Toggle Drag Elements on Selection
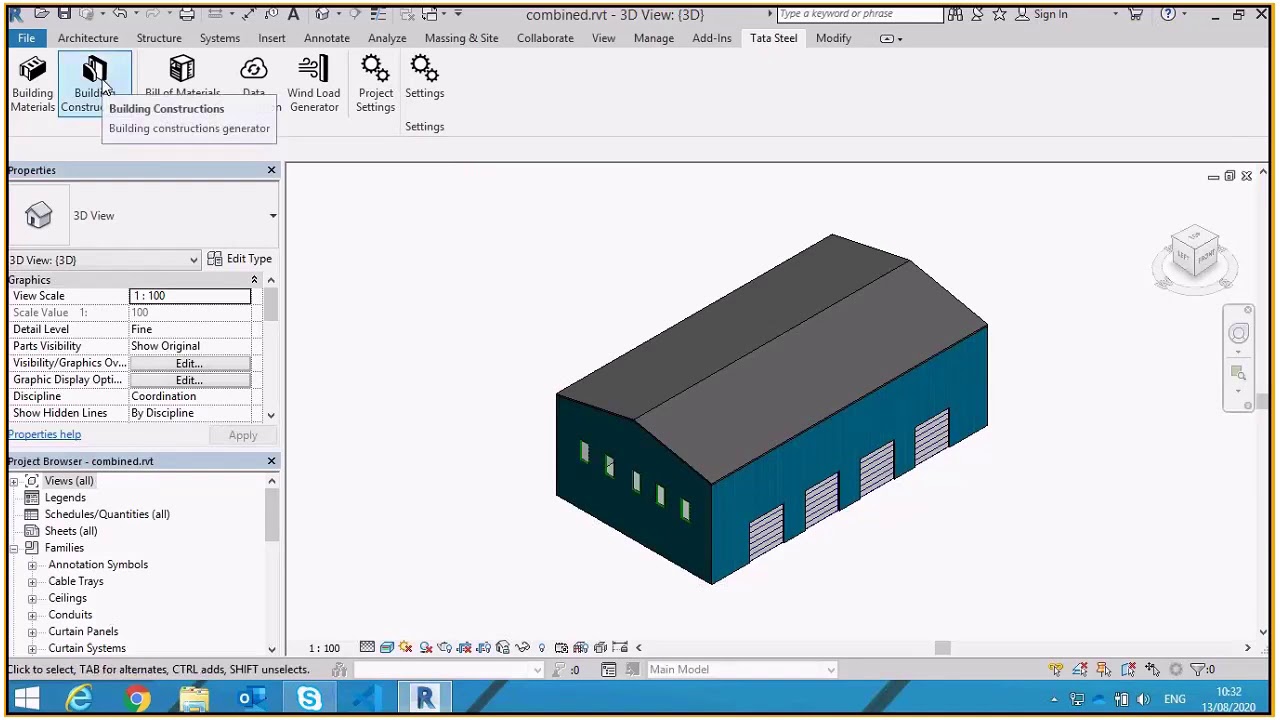Viewport: 1280px width, 720px height. tap(1152, 669)
